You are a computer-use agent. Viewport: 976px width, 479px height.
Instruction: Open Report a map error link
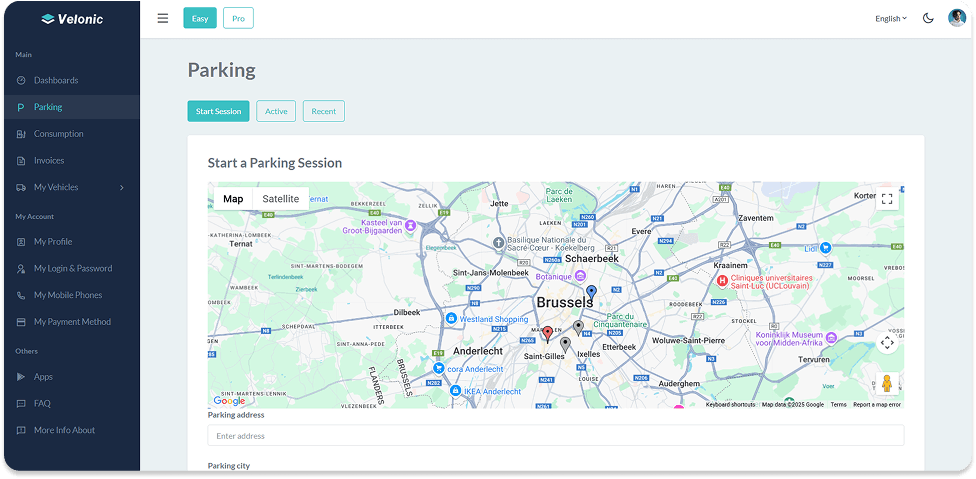(876, 404)
